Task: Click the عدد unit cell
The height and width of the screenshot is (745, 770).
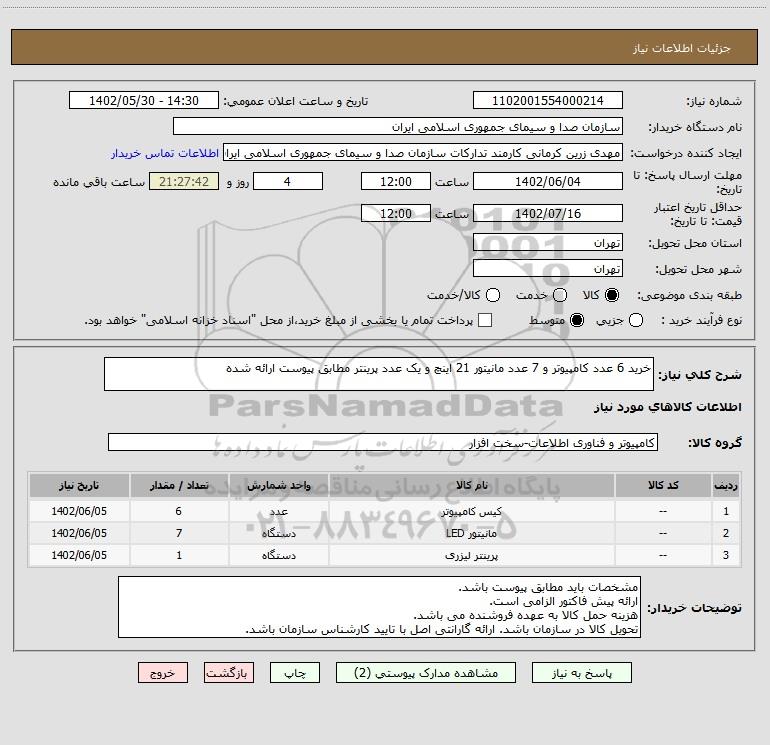Action: (278, 511)
